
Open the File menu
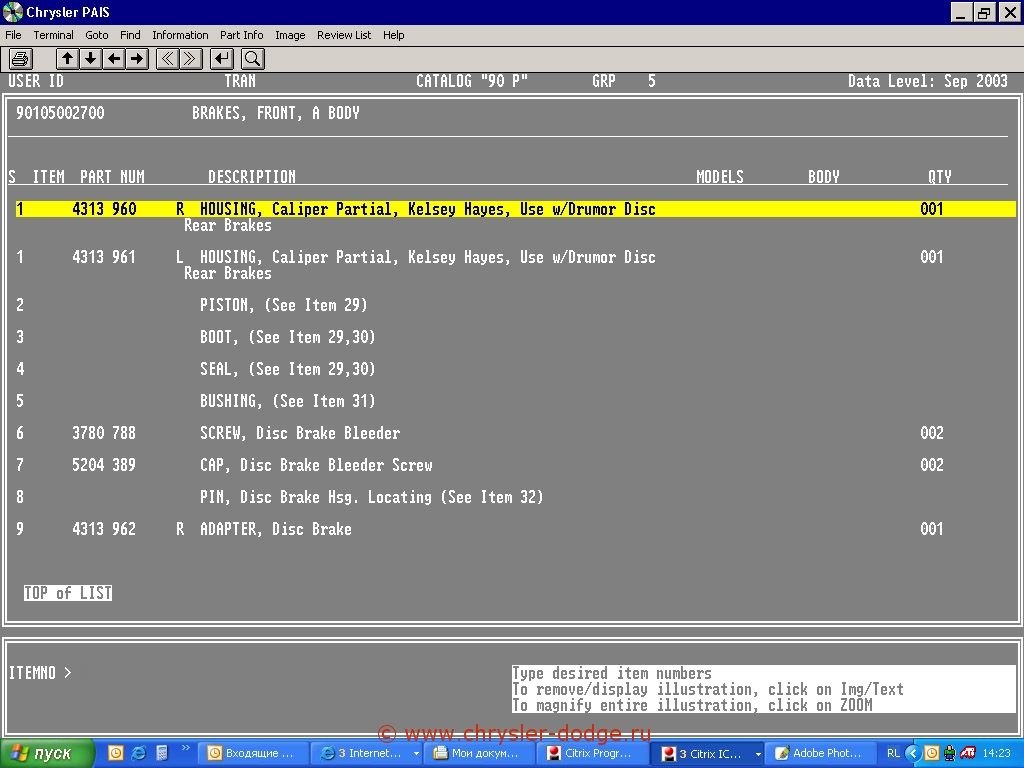click(x=13, y=35)
